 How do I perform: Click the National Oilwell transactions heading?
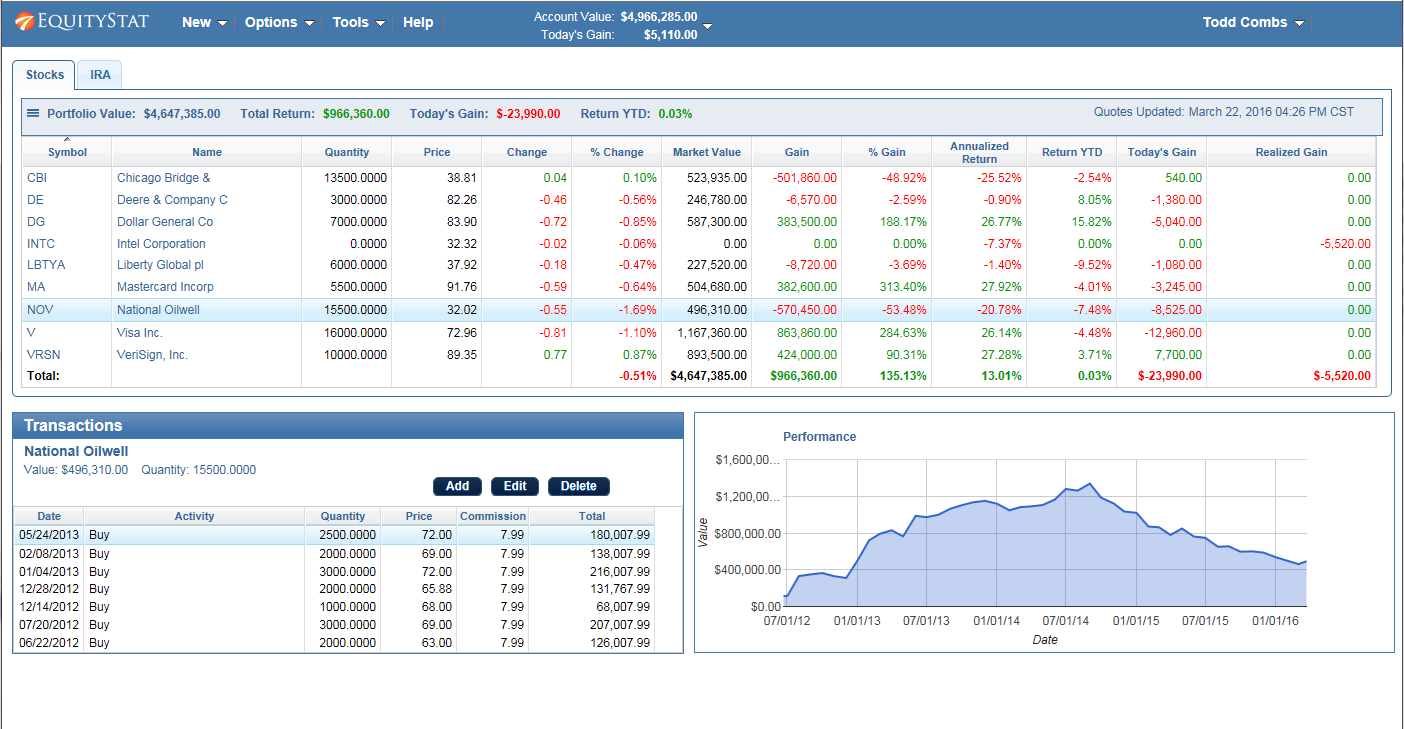click(x=76, y=451)
